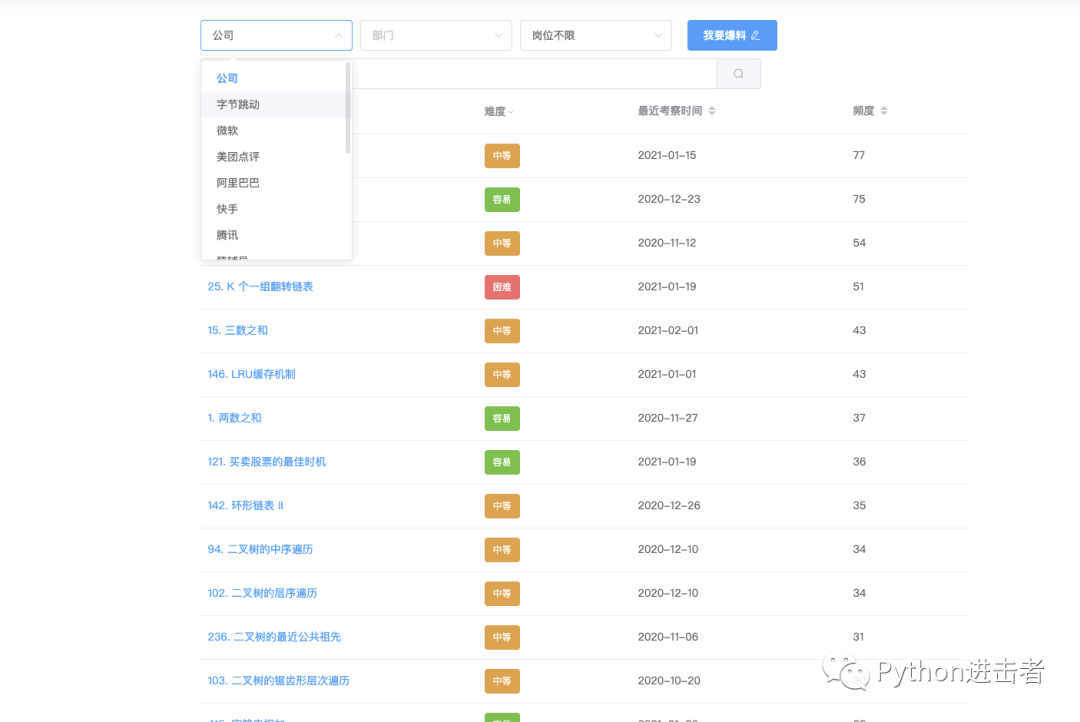Open the problem 25. K 个一组翻转链表
1080x722 pixels.
[x=262, y=287]
